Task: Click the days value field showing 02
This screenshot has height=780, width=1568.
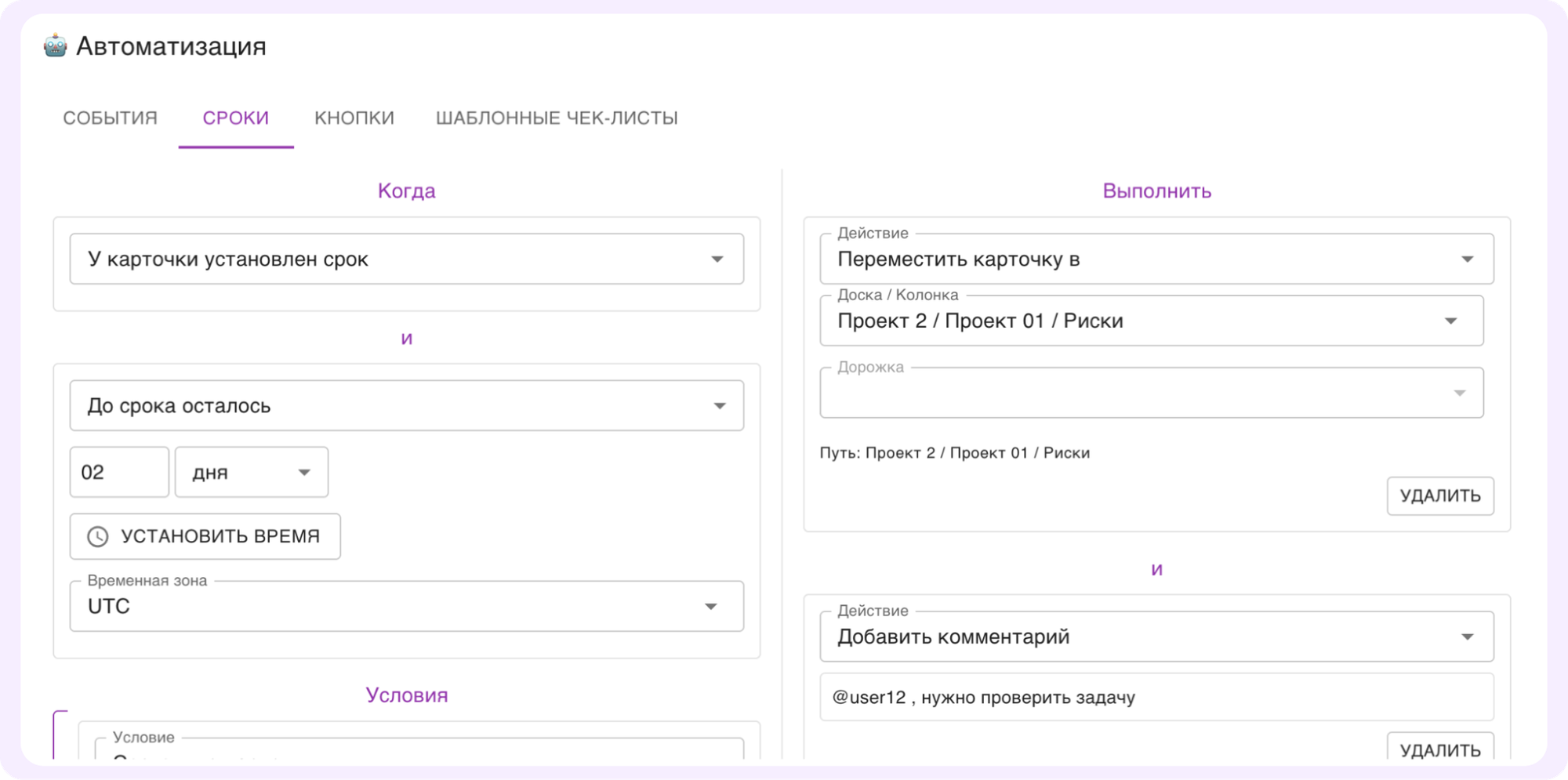Action: click(x=118, y=472)
